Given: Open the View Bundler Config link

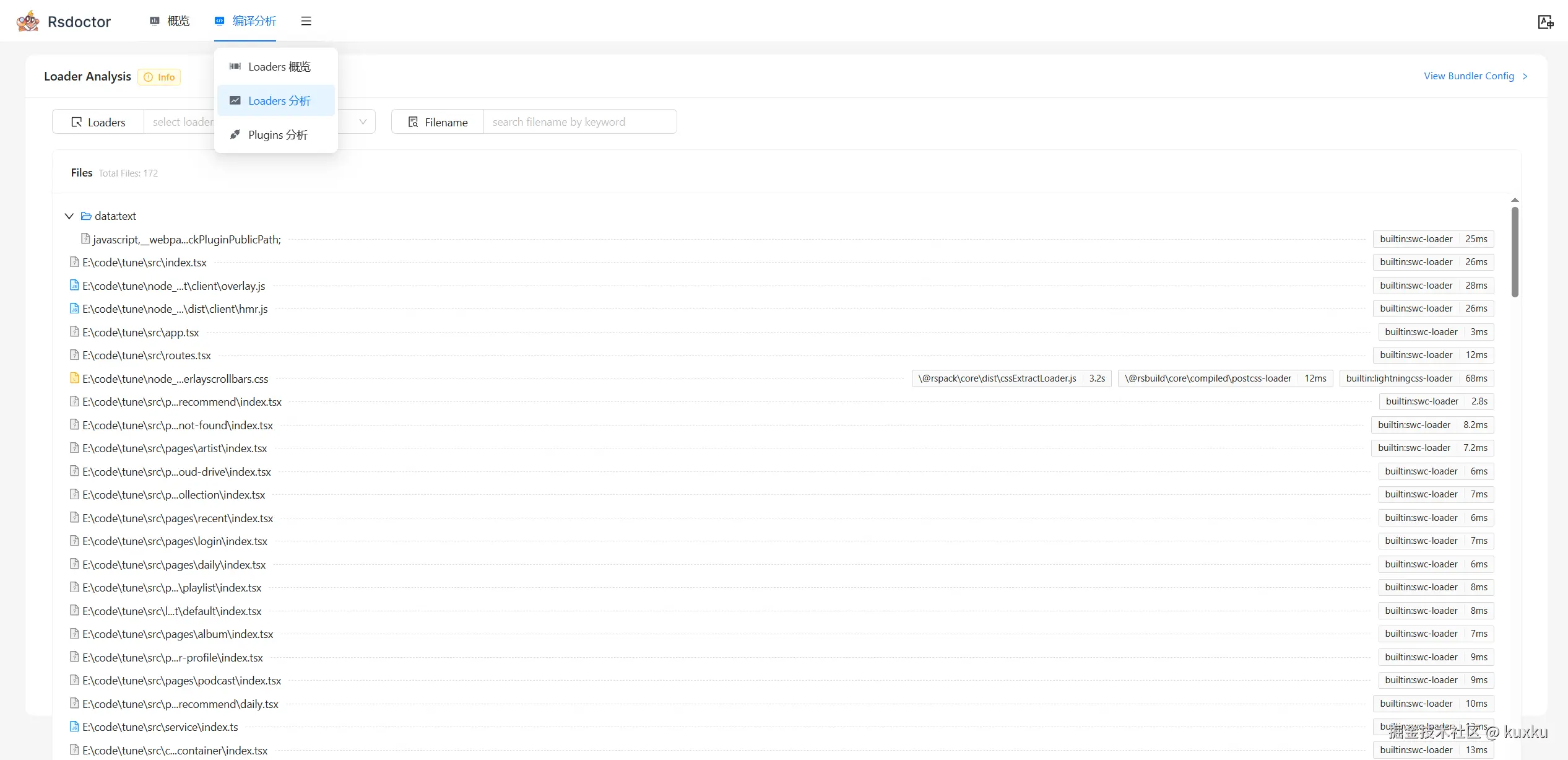Looking at the screenshot, I should pyautogui.click(x=1468, y=76).
